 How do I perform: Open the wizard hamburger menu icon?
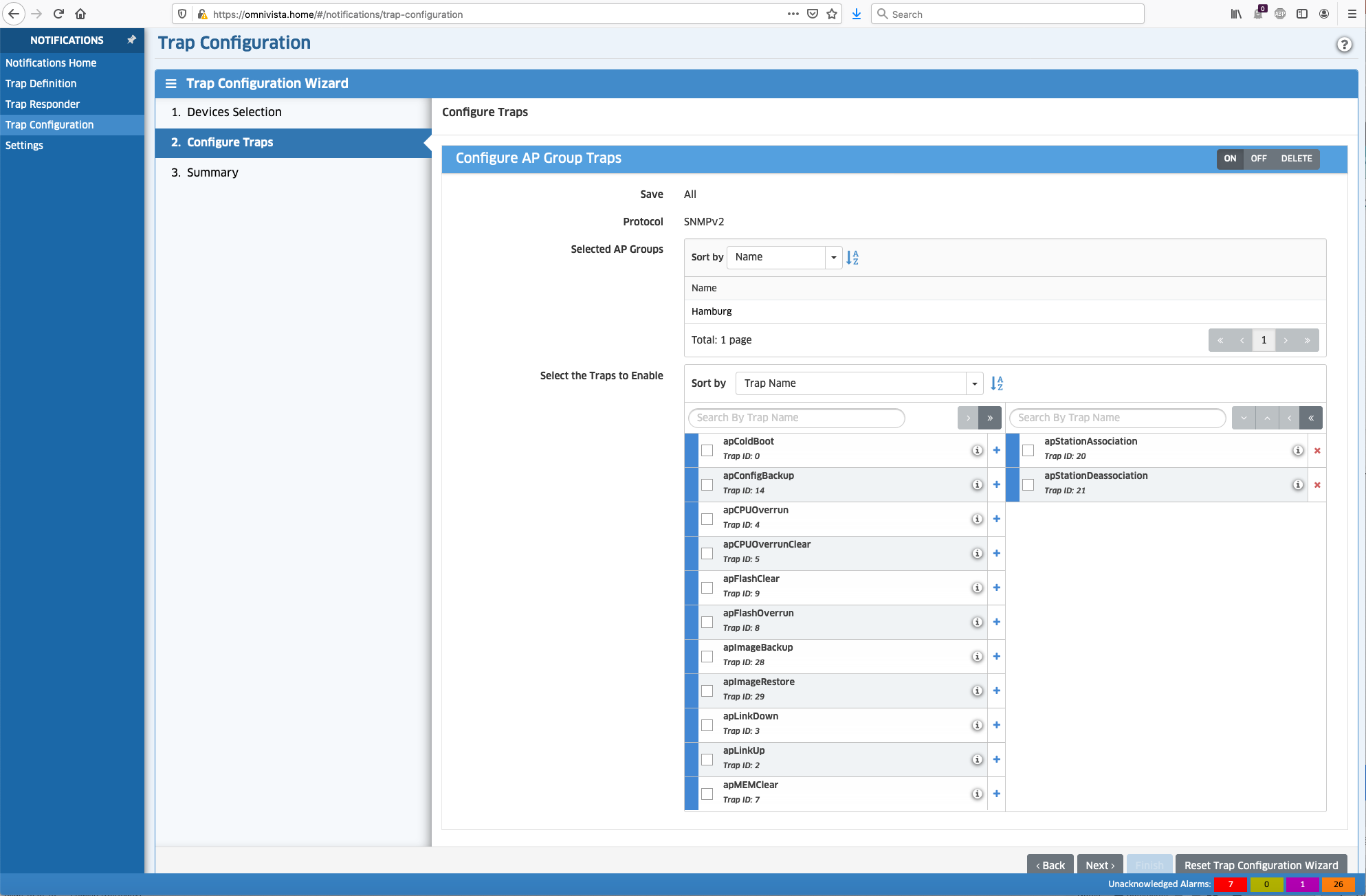[x=170, y=83]
